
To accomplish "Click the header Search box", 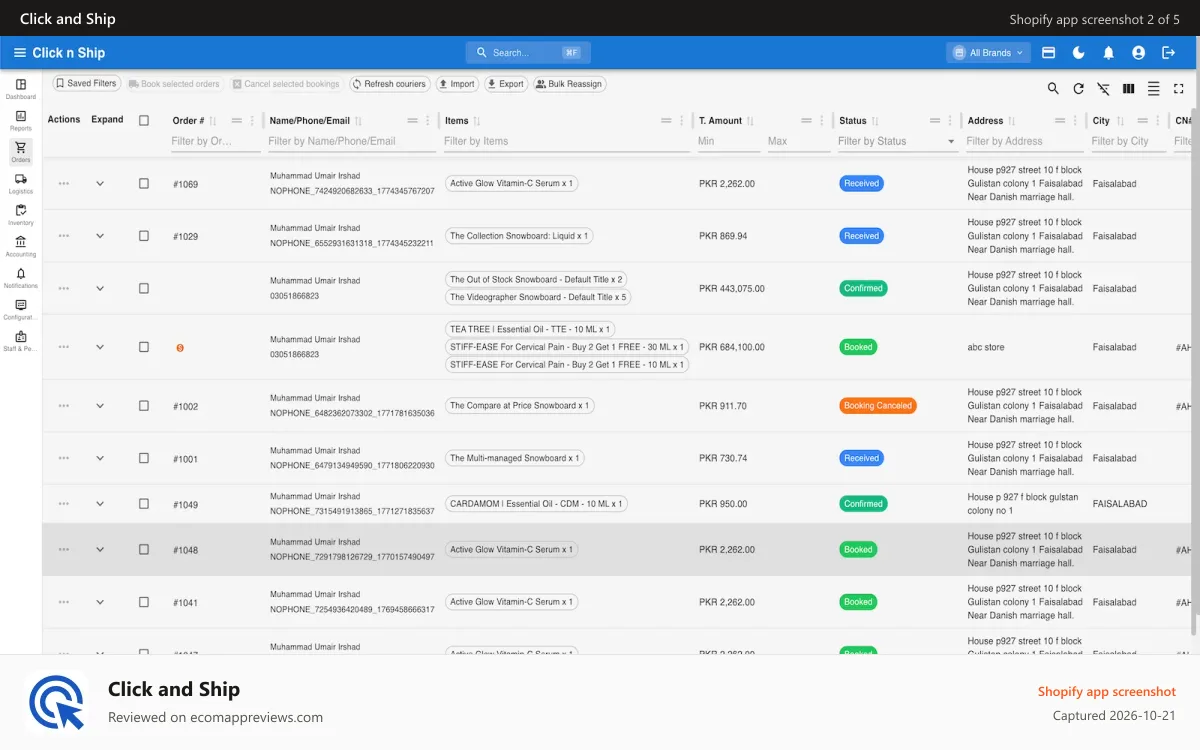I will (x=528, y=53).
